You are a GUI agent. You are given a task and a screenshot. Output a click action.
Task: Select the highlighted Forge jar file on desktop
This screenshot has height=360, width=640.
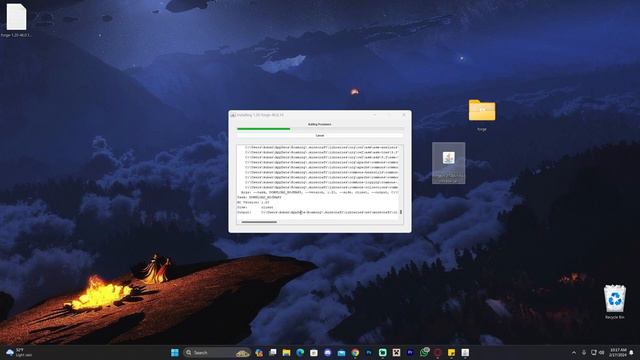[449, 163]
